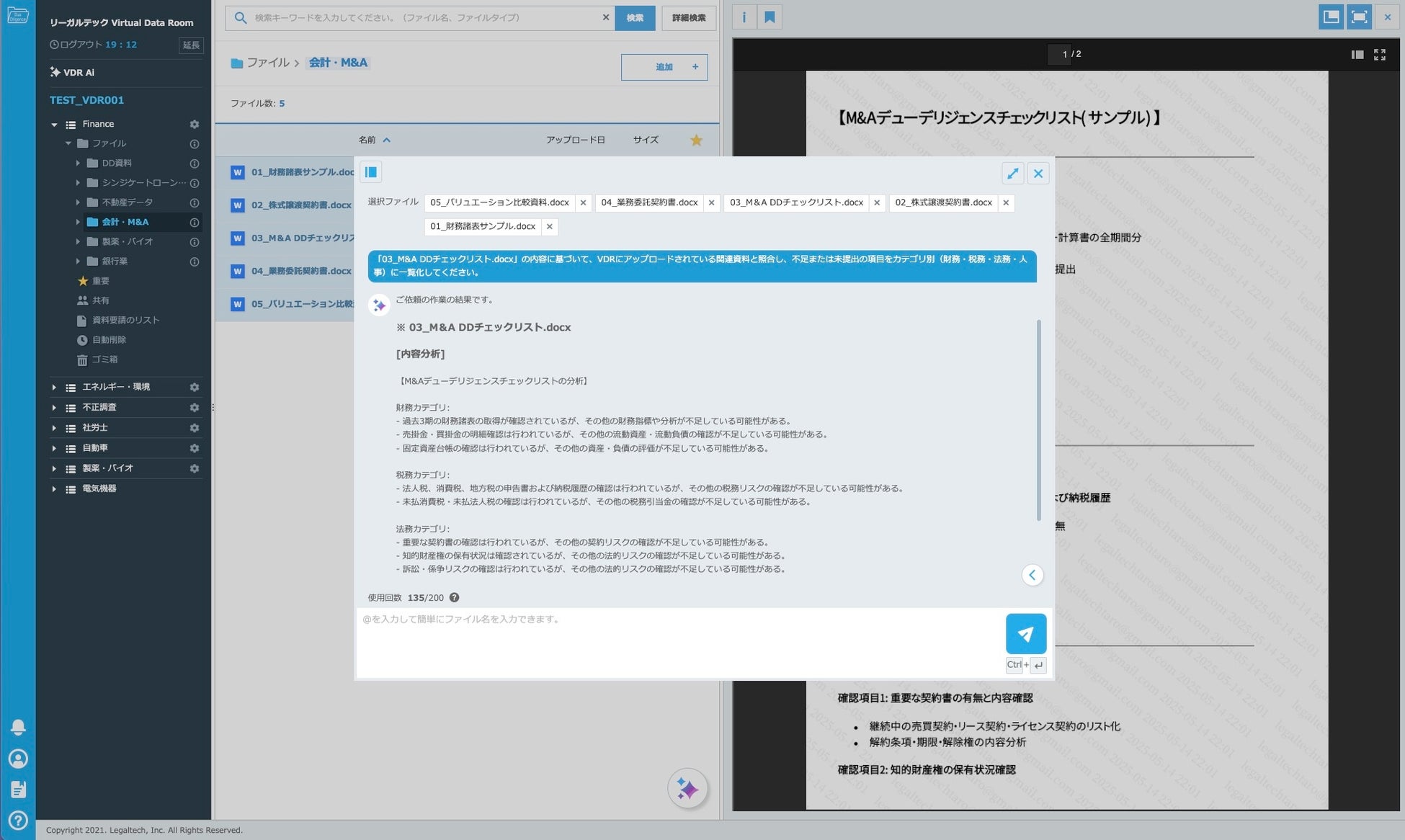Viewport: 1405px width, 840px height.
Task: Toggle chat side panel icon
Action: [x=370, y=172]
